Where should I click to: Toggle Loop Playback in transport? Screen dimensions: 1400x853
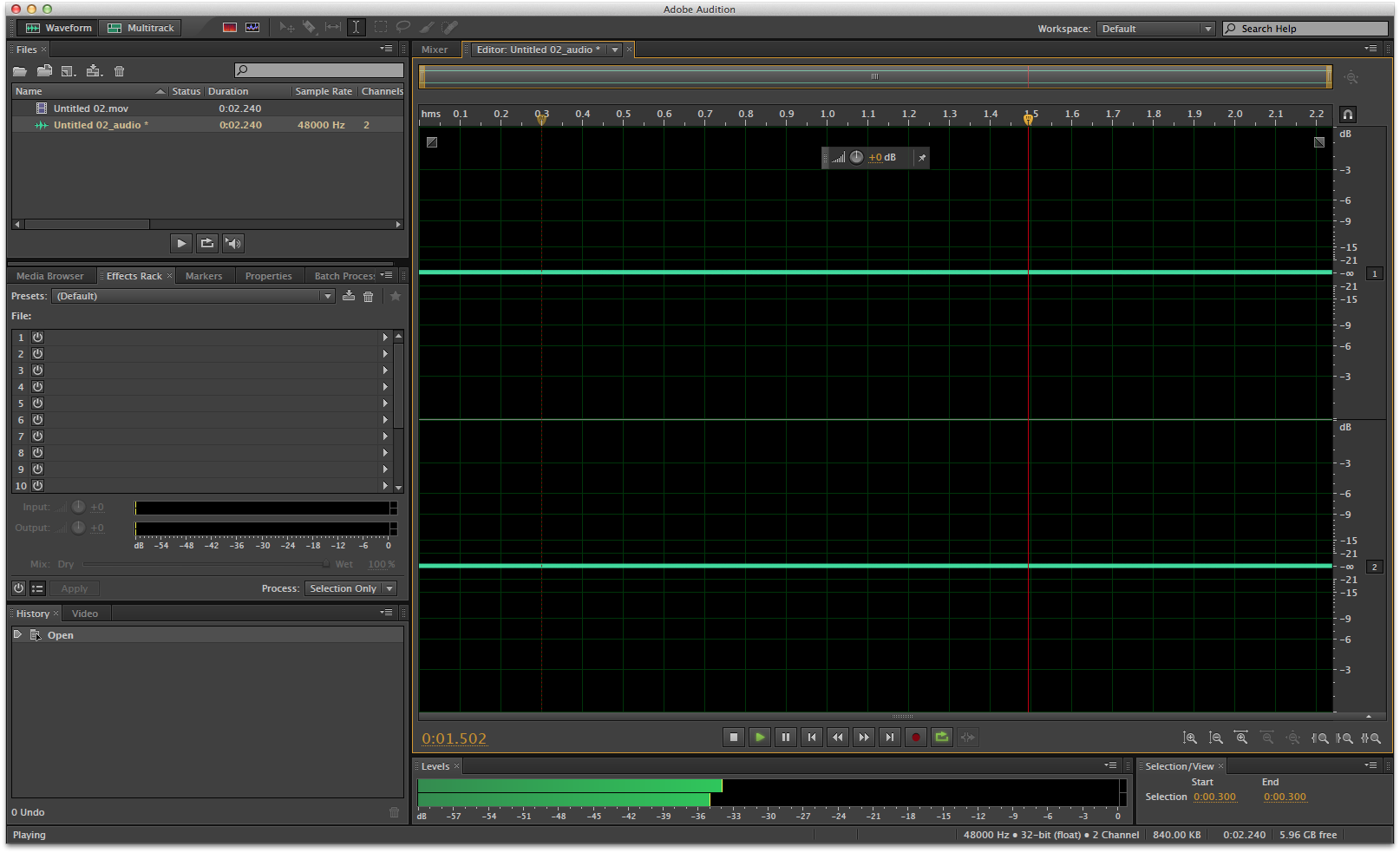942,738
